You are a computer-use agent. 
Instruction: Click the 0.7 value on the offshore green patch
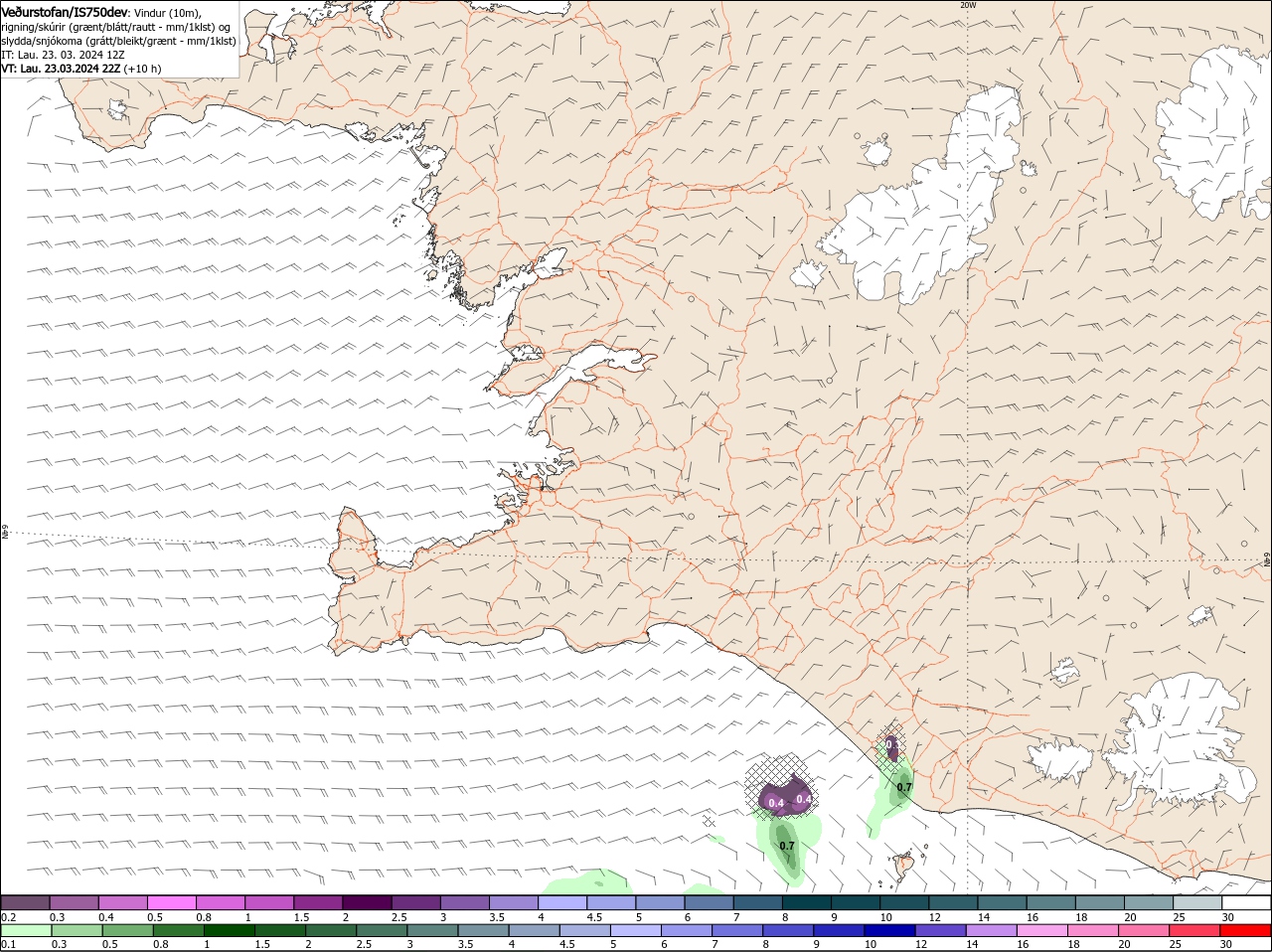click(x=786, y=846)
